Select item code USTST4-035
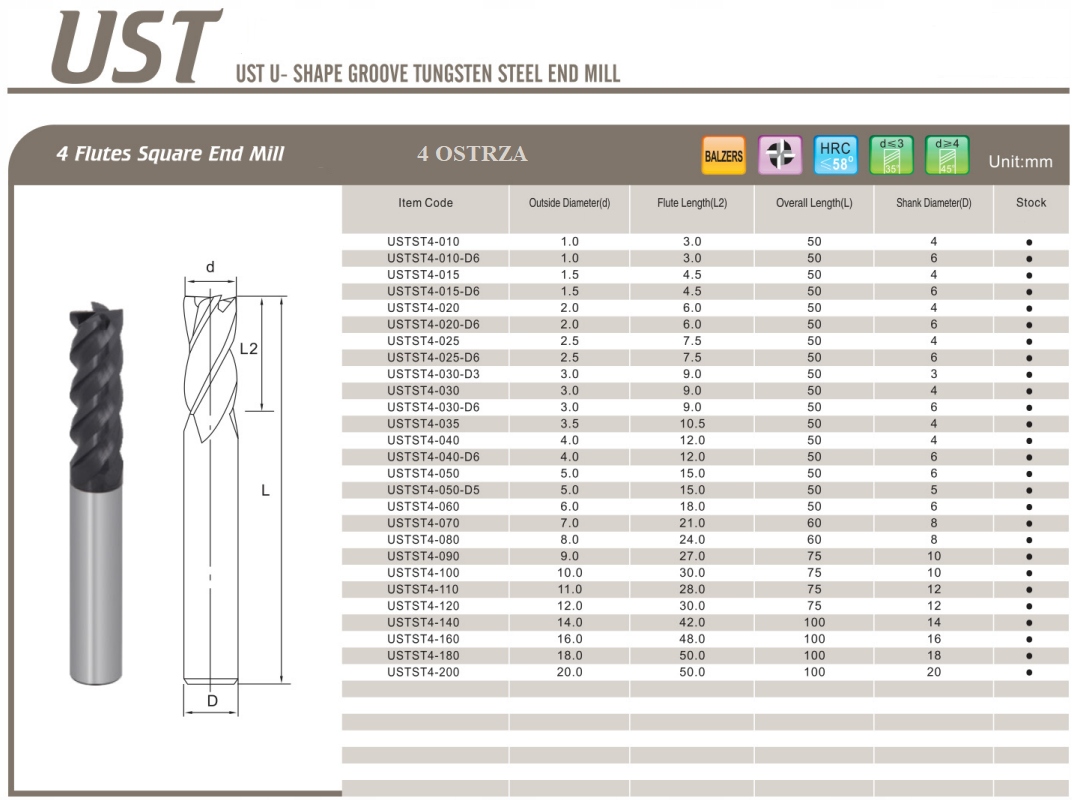Image resolution: width=1072 pixels, height=800 pixels. [423, 424]
